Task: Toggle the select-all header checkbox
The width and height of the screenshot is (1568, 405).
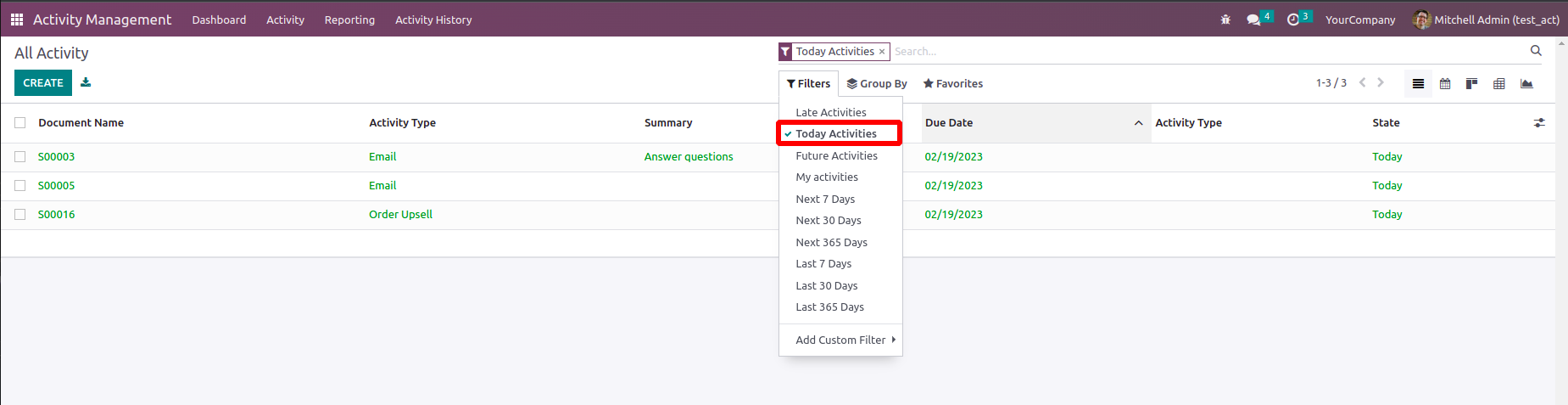Action: point(20,123)
